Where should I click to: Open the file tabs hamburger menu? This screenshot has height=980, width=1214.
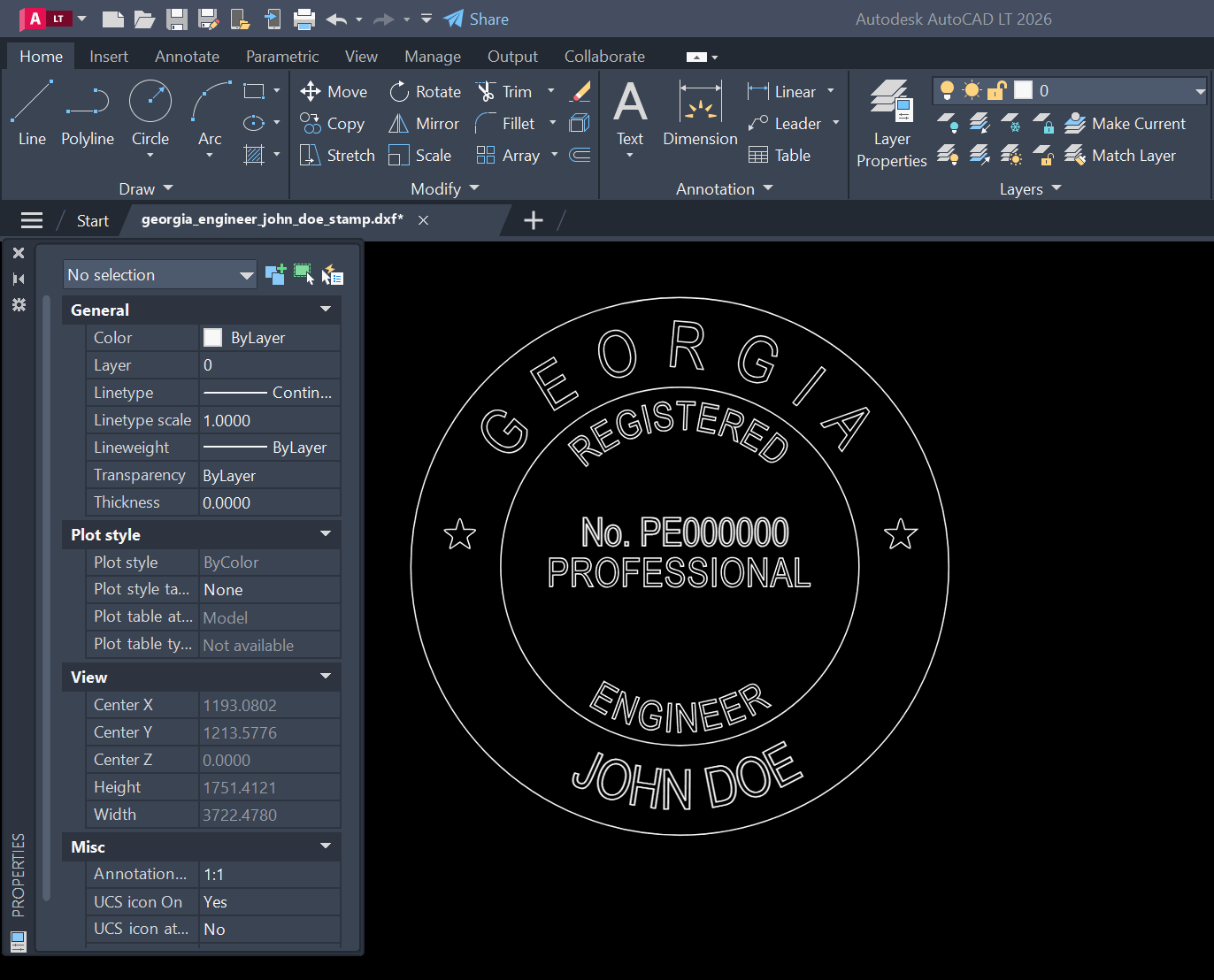(32, 220)
